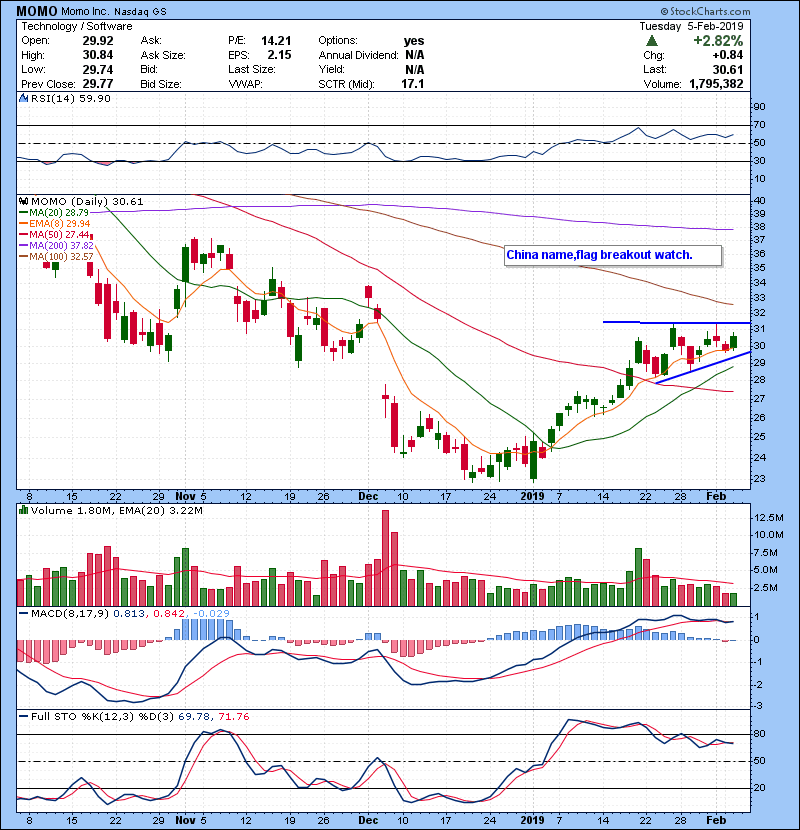
Task: Click the RSI(14) value 59.90
Action: click(x=96, y=98)
